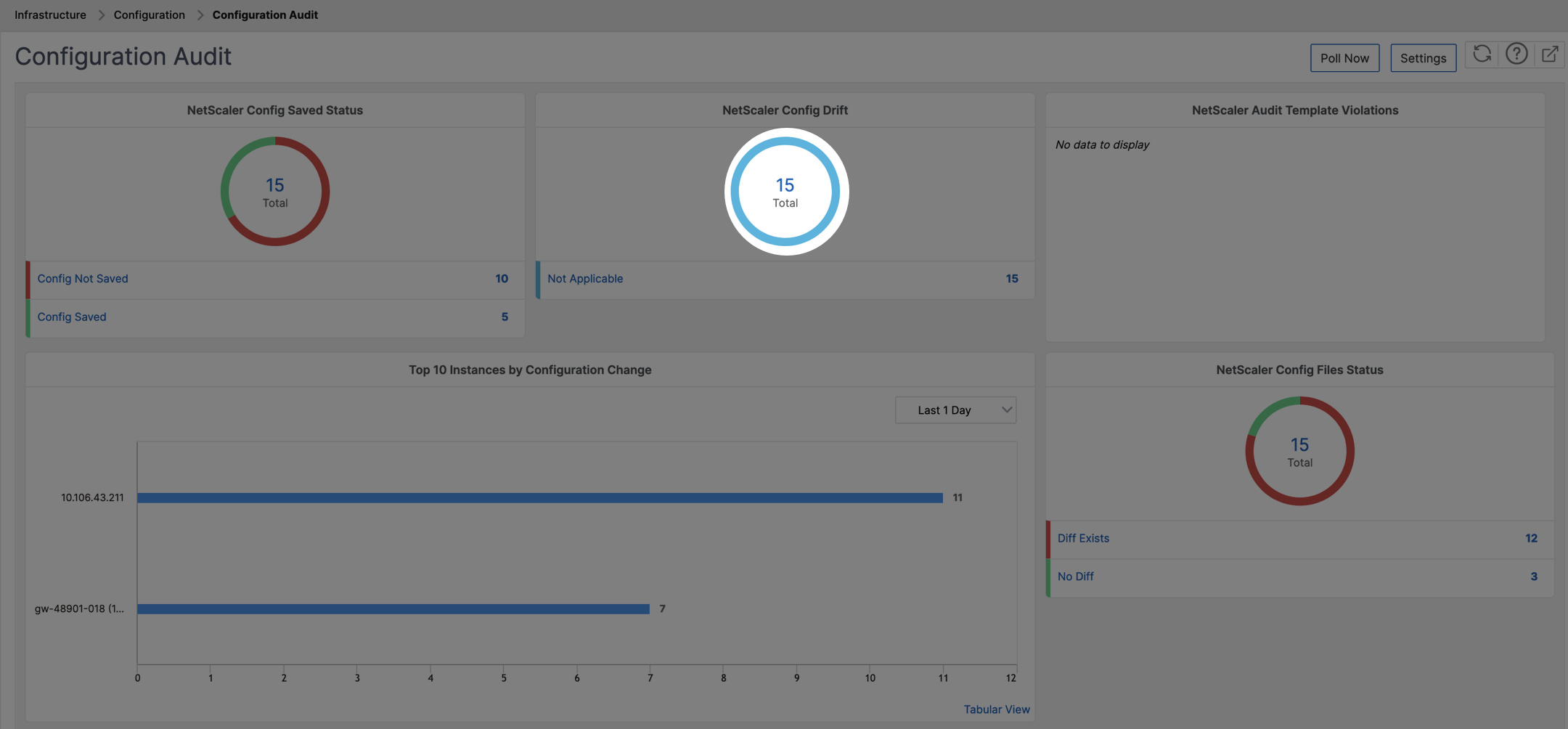Click the count 12 for Diff Exists

pos(1531,539)
